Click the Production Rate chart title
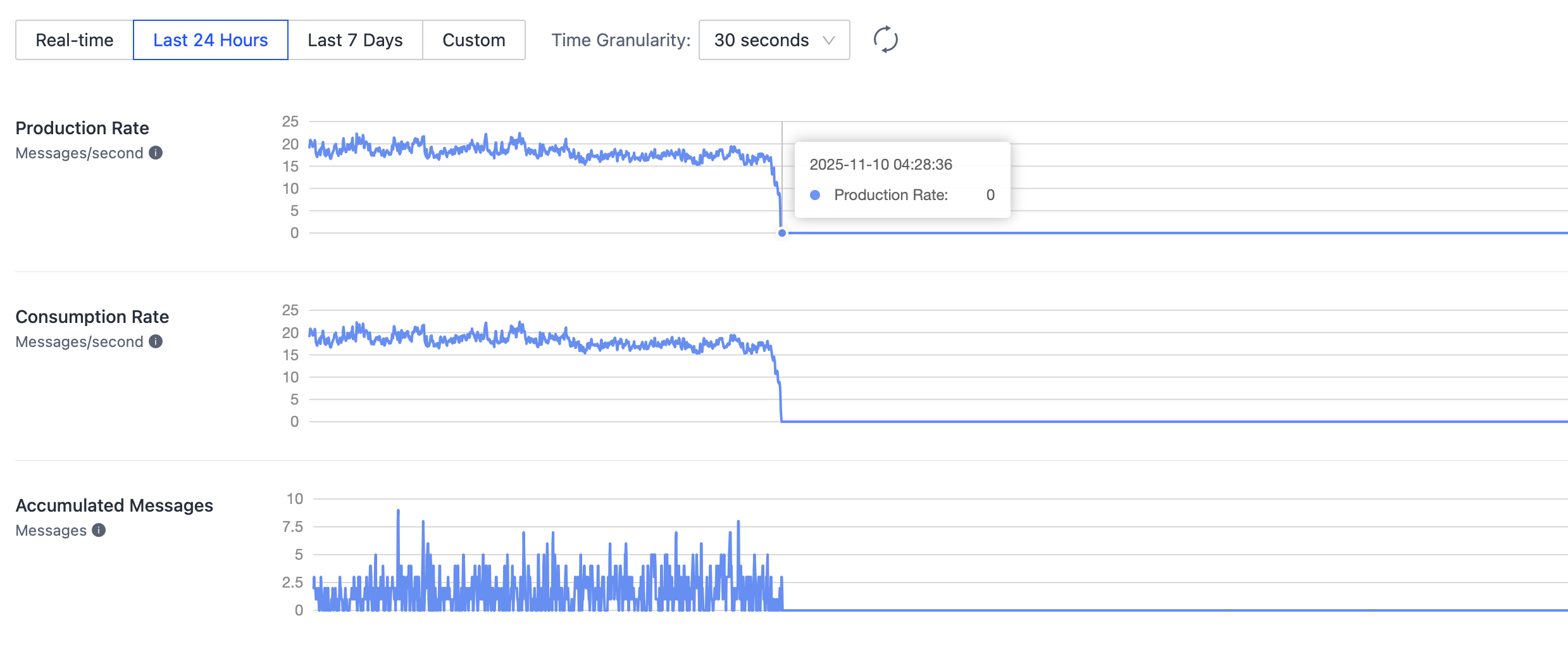This screenshot has width=1568, height=656. pos(82,128)
